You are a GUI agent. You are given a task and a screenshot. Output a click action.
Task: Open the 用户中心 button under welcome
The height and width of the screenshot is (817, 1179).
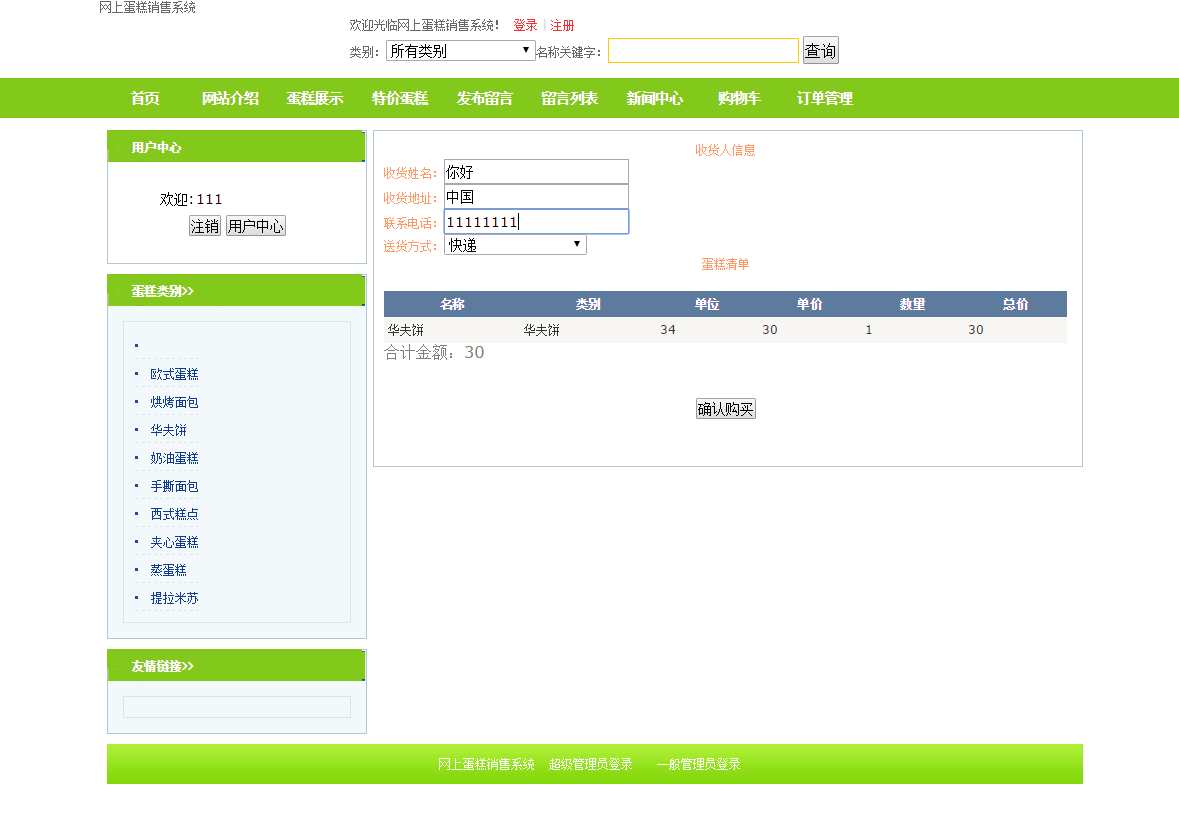(x=256, y=226)
